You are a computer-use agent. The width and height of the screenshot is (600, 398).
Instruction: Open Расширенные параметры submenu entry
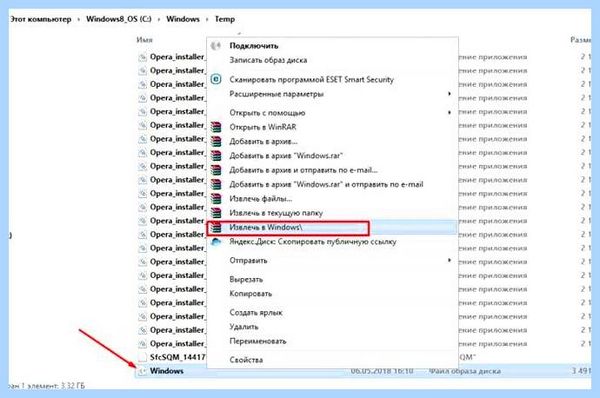point(276,94)
